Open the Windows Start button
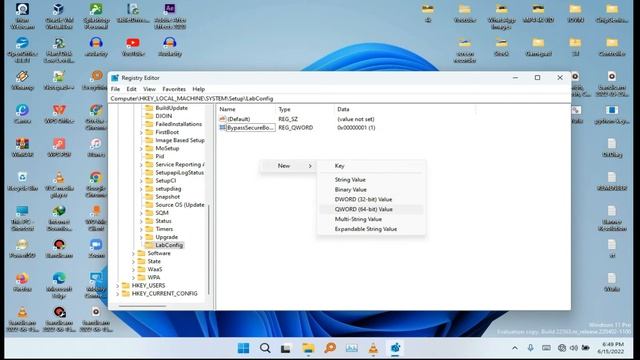The image size is (640, 360). pyautogui.click(x=243, y=348)
